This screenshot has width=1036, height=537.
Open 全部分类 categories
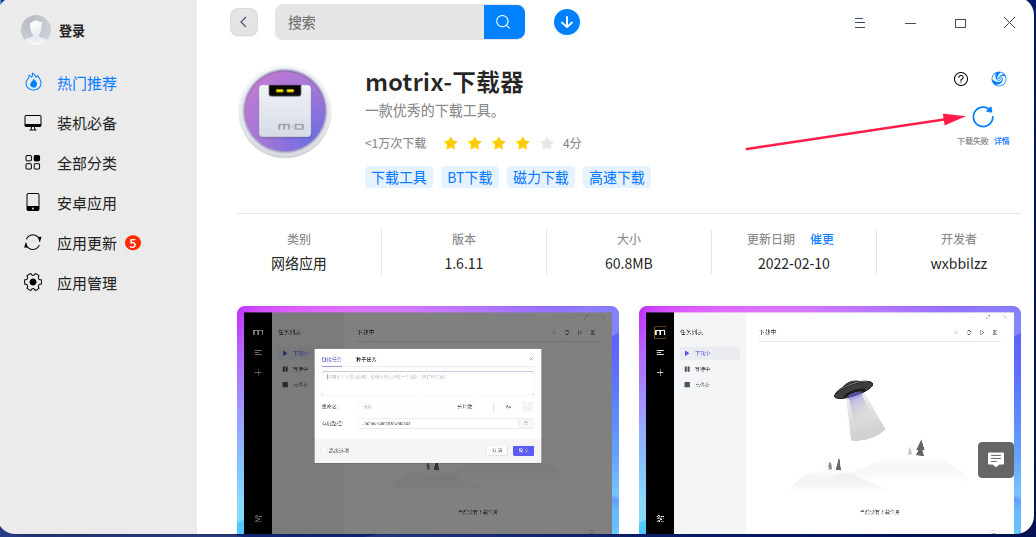pyautogui.click(x=87, y=164)
